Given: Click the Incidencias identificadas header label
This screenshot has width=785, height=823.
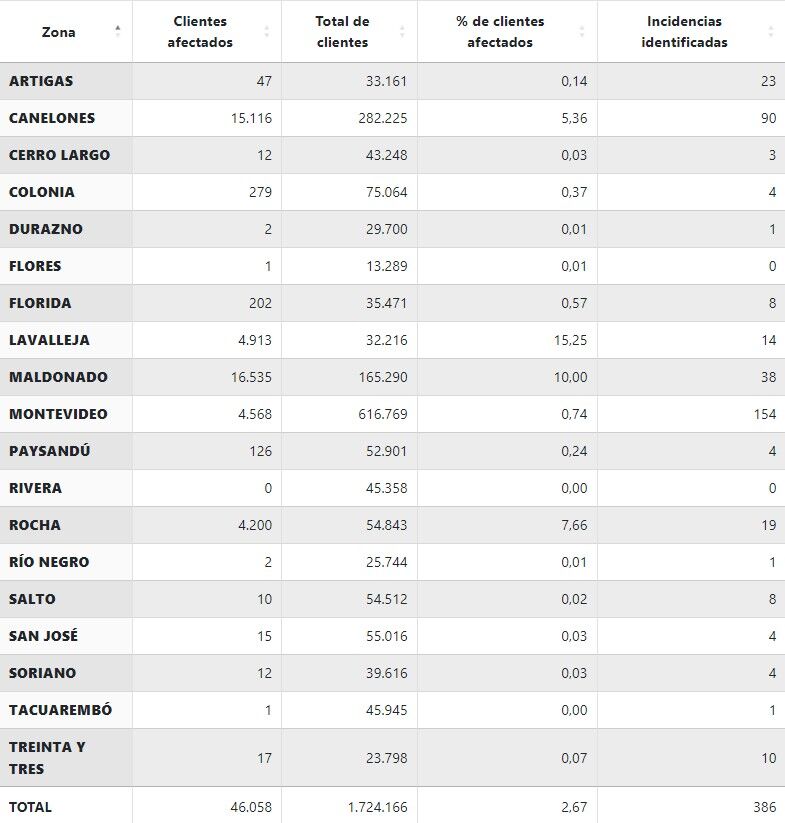Looking at the screenshot, I should (x=684, y=32).
